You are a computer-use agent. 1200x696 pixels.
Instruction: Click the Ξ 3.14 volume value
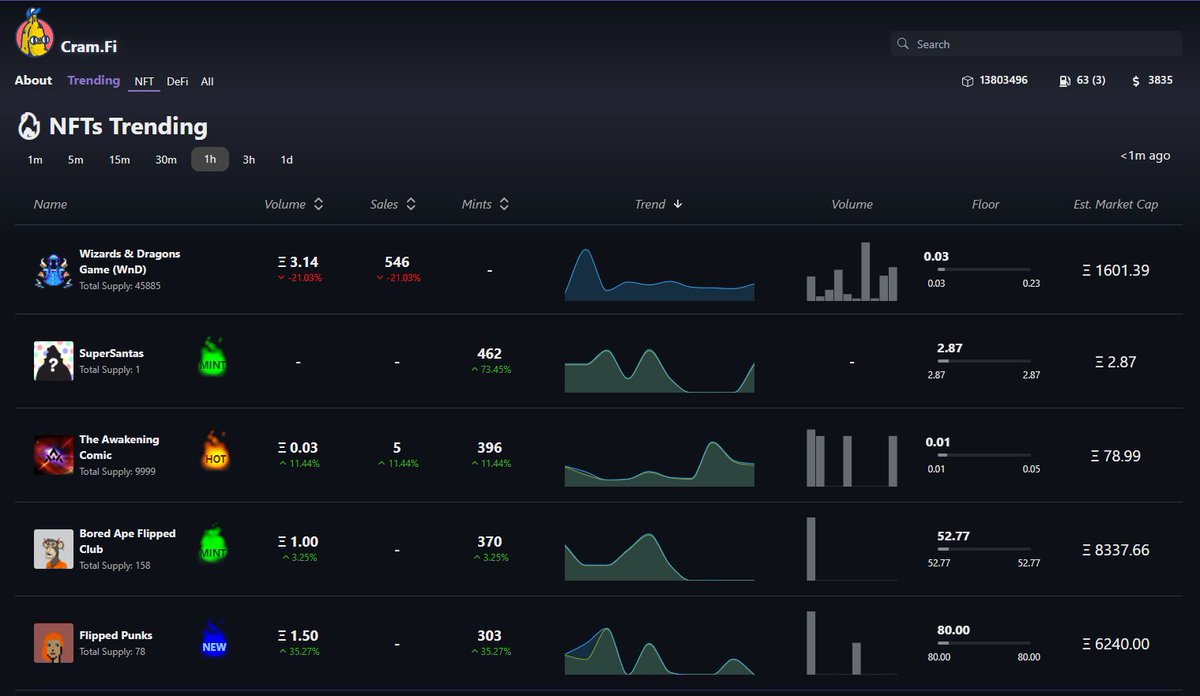coord(298,262)
